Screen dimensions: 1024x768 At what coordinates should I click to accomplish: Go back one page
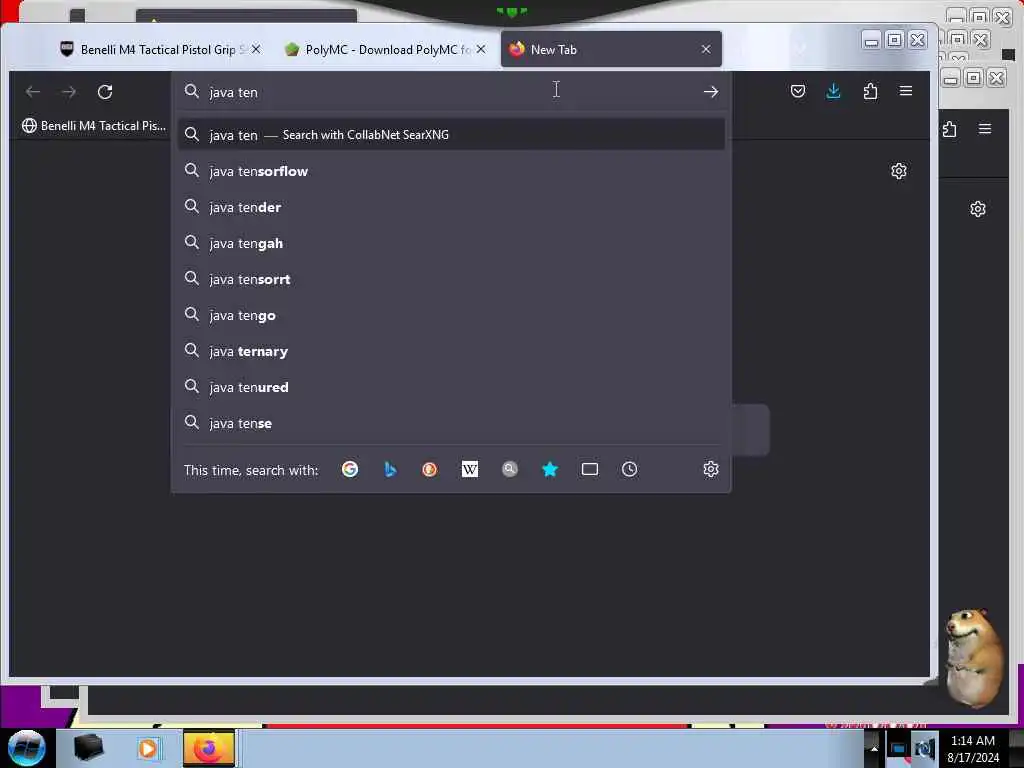tap(33, 92)
